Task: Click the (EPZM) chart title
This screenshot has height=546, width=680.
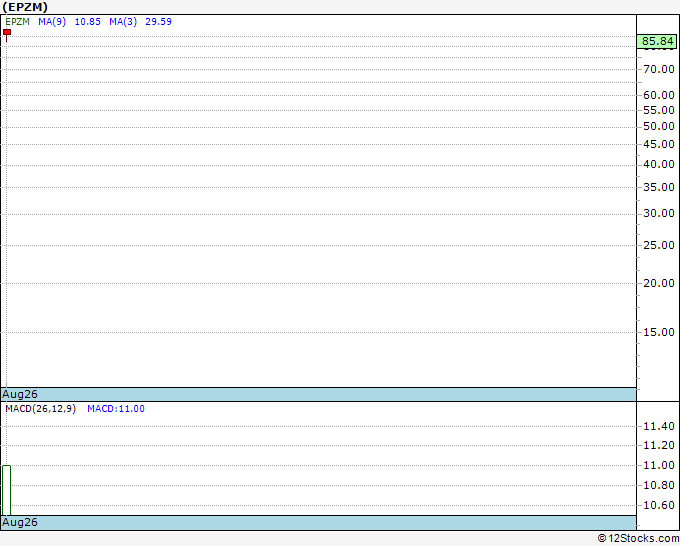Action: [x=25, y=7]
